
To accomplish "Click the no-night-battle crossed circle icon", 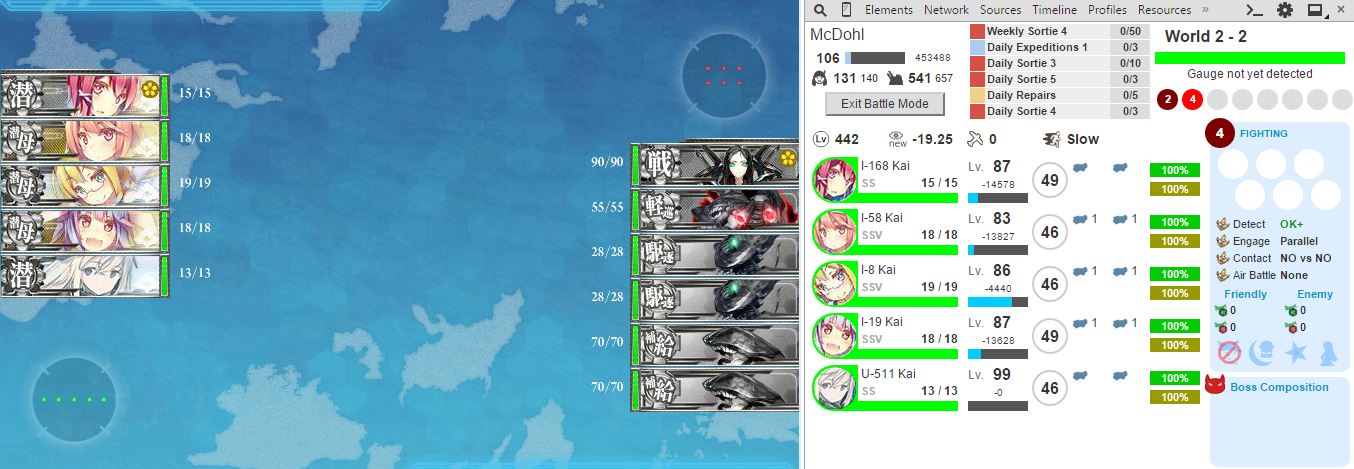I will click(x=1230, y=352).
